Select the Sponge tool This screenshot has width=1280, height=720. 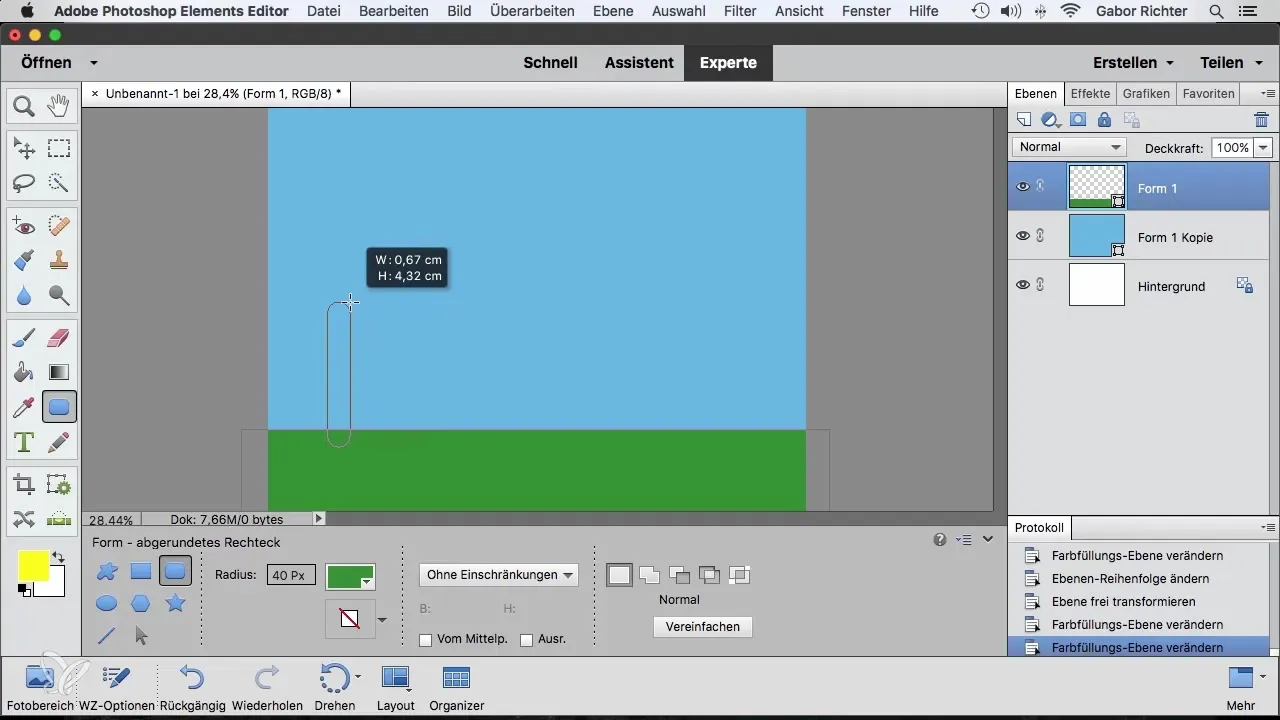pos(59,295)
